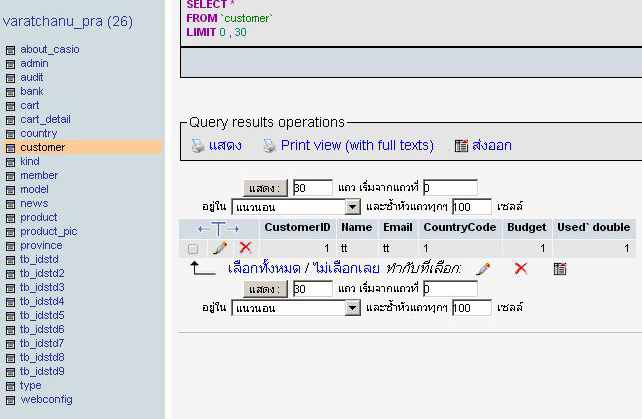642x419 pixels.
Task: Click the upper starting row field
Action: coord(450,188)
